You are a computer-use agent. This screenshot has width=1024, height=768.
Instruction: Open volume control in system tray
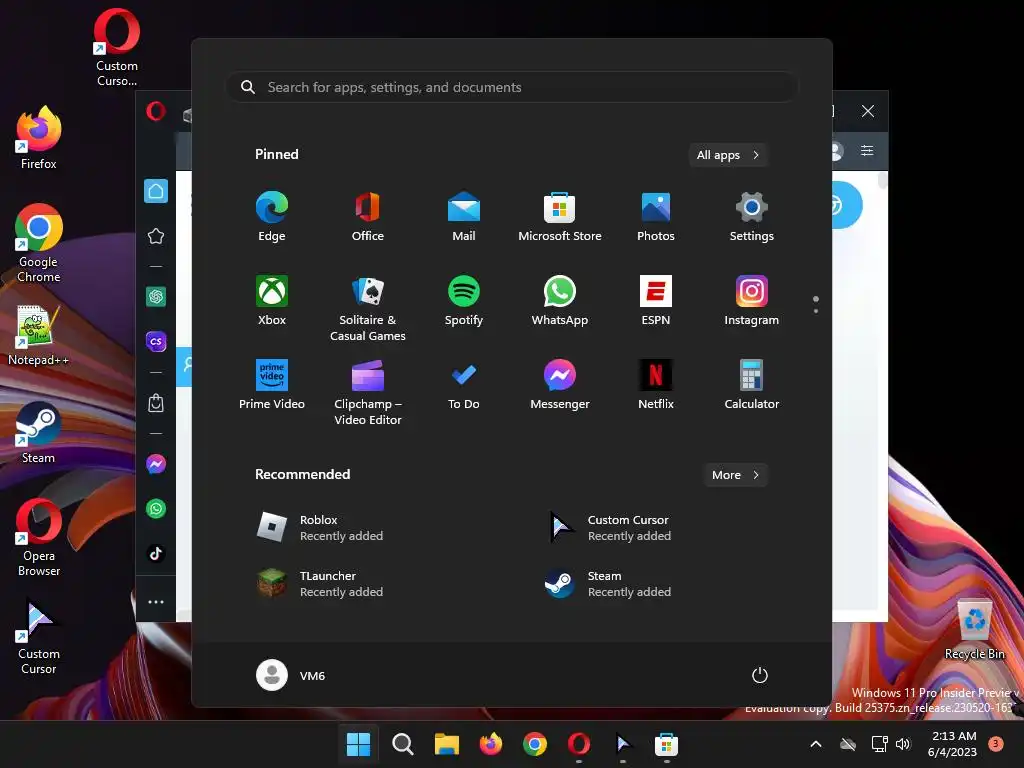[x=903, y=744]
